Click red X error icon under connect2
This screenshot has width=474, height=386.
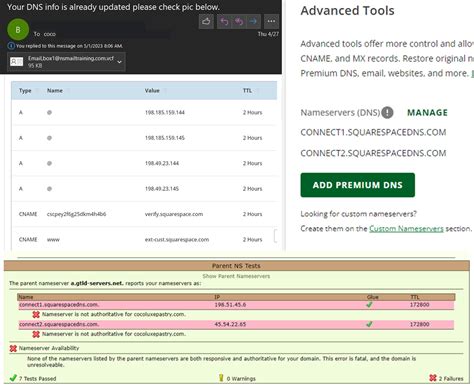[36, 334]
